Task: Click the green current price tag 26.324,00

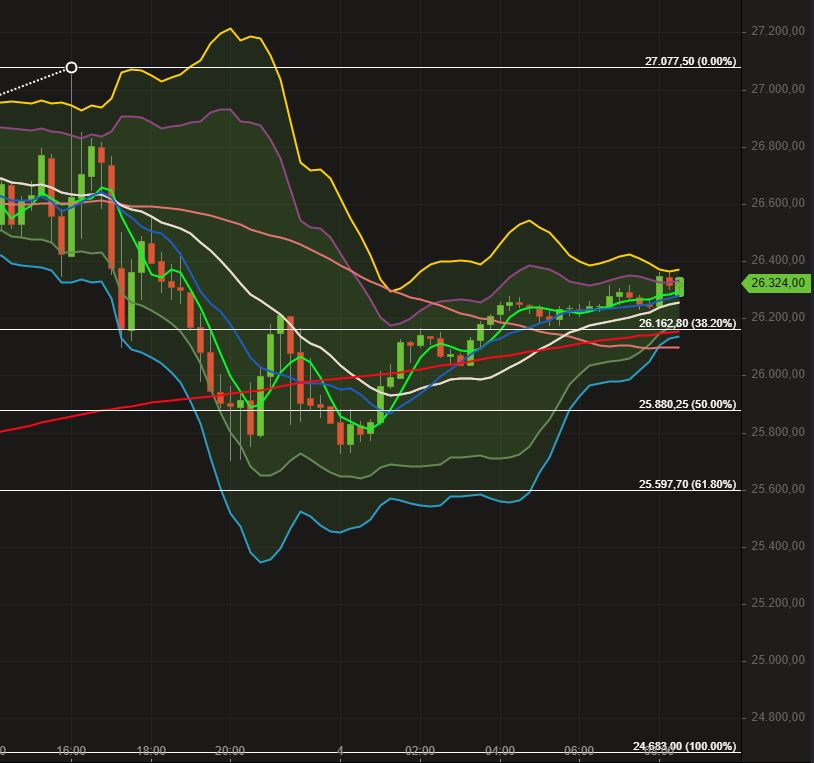Action: click(x=775, y=283)
